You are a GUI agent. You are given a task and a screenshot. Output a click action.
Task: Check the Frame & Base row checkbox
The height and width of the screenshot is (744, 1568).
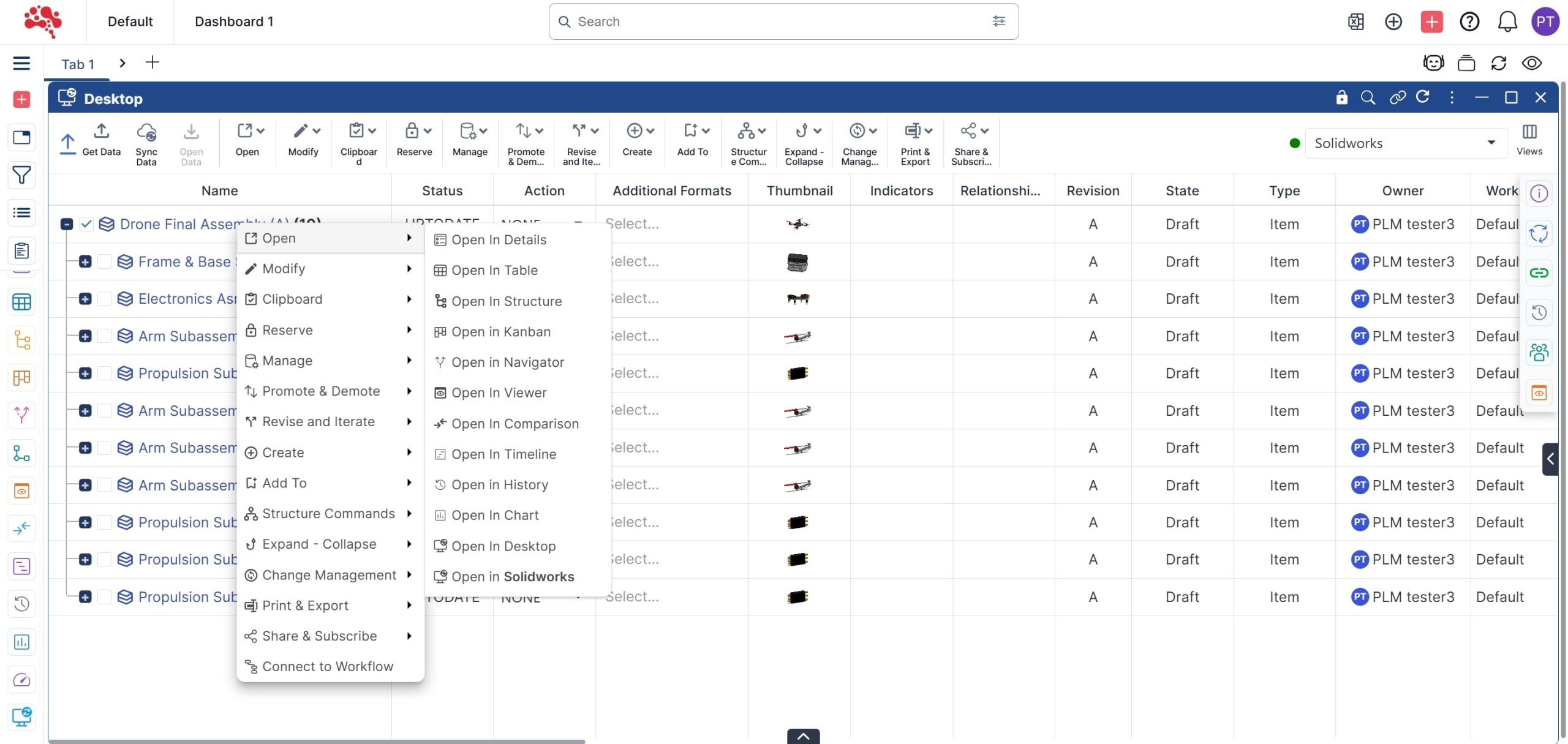point(105,262)
